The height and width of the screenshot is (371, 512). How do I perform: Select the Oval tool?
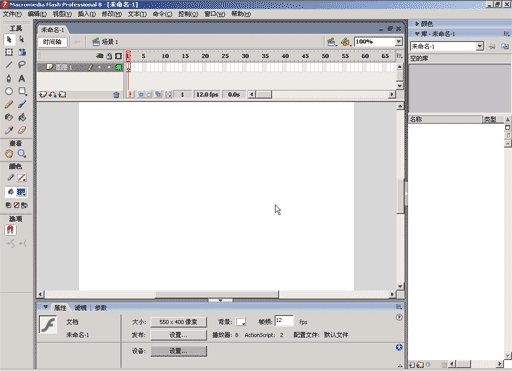[x=9, y=91]
